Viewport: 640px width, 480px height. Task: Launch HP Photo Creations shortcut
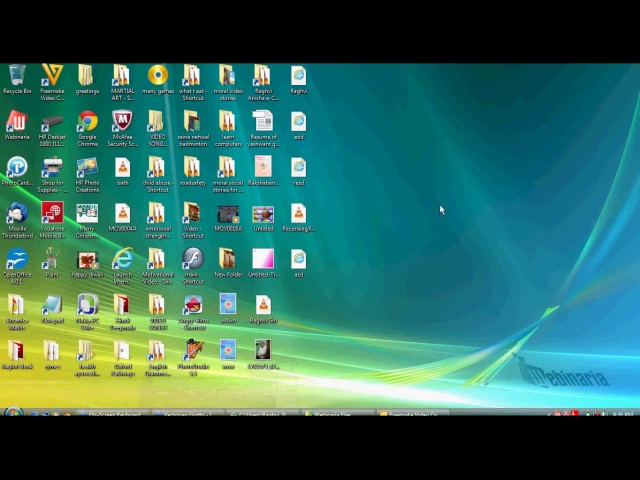tap(87, 175)
